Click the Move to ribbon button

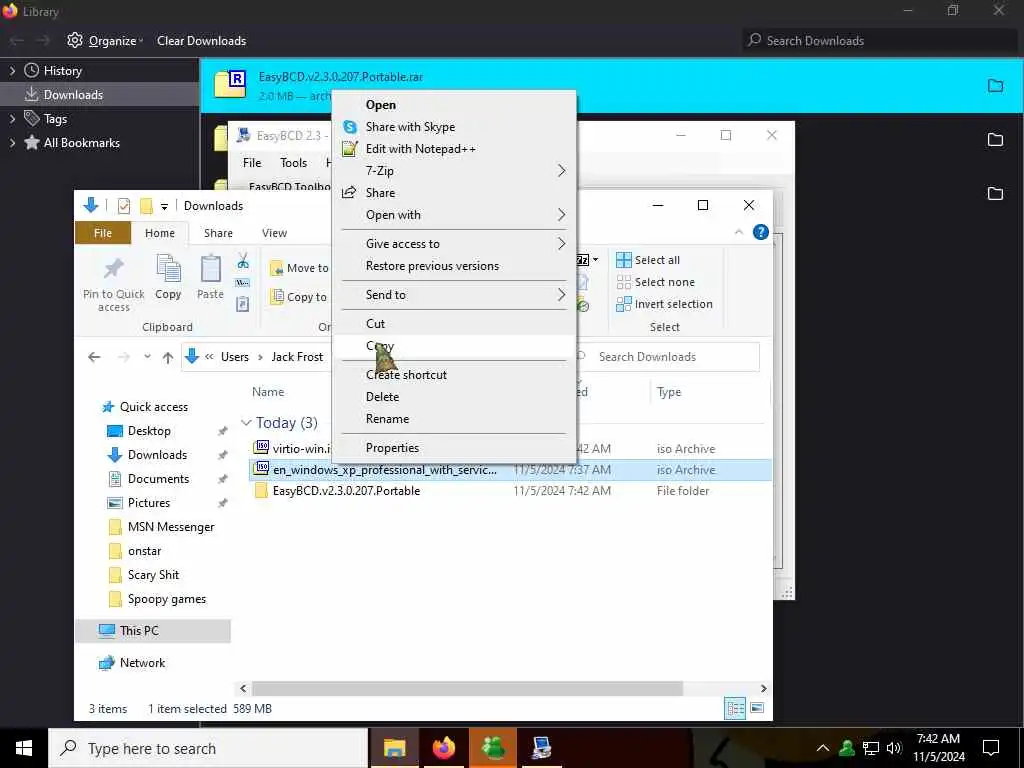tap(299, 268)
